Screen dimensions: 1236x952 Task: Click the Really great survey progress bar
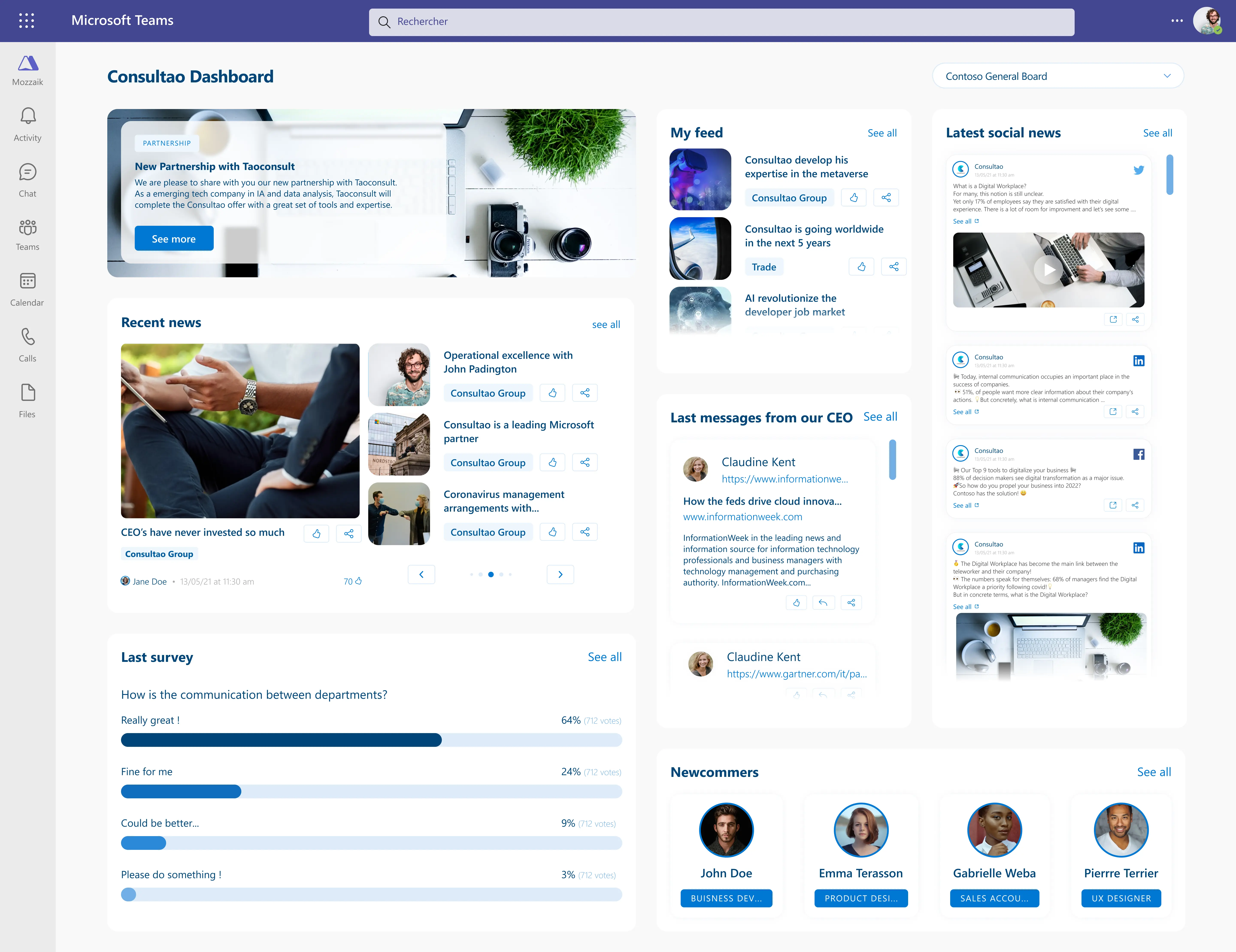(x=371, y=740)
